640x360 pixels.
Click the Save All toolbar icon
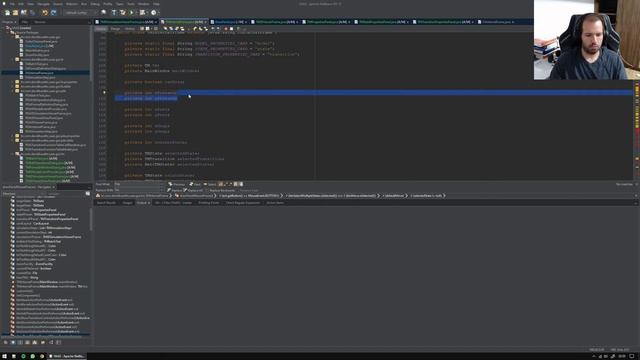(32, 13)
